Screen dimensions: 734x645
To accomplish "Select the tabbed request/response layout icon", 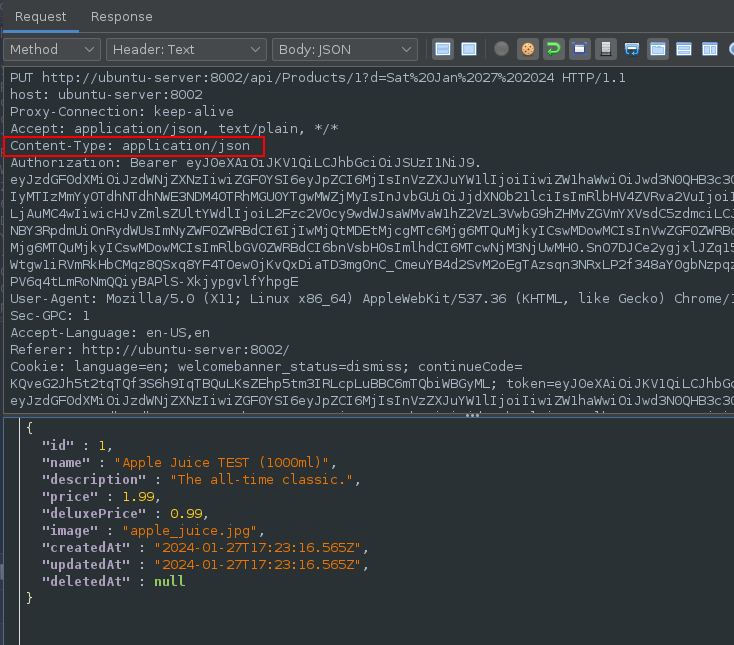I will [658, 49].
